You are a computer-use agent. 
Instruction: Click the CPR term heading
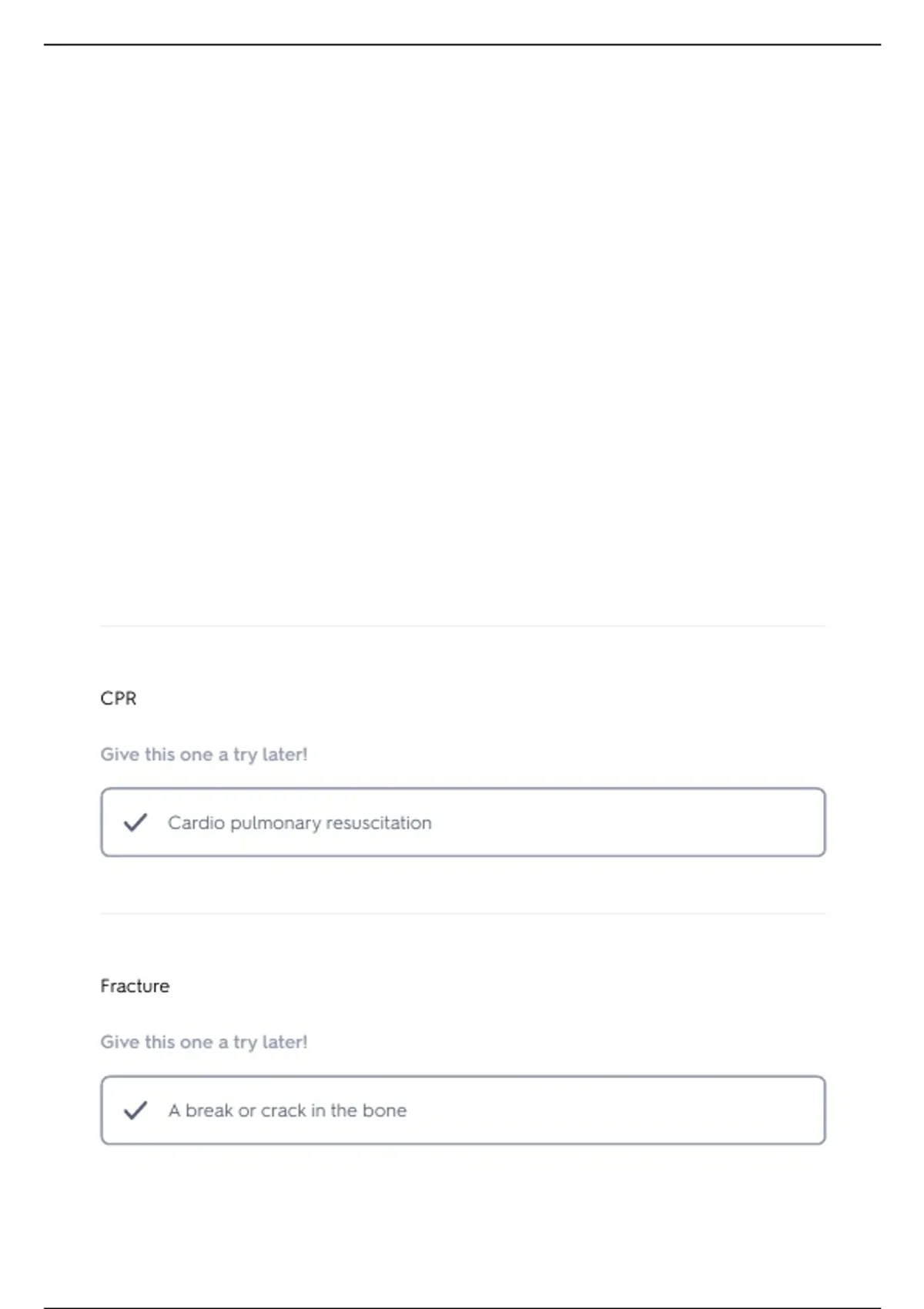(x=119, y=698)
